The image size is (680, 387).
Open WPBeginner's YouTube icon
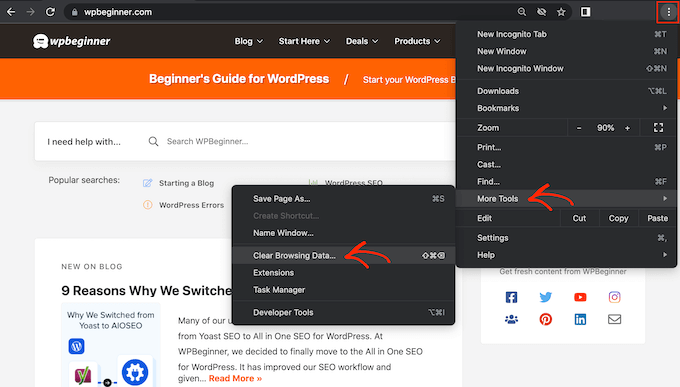pyautogui.click(x=580, y=297)
